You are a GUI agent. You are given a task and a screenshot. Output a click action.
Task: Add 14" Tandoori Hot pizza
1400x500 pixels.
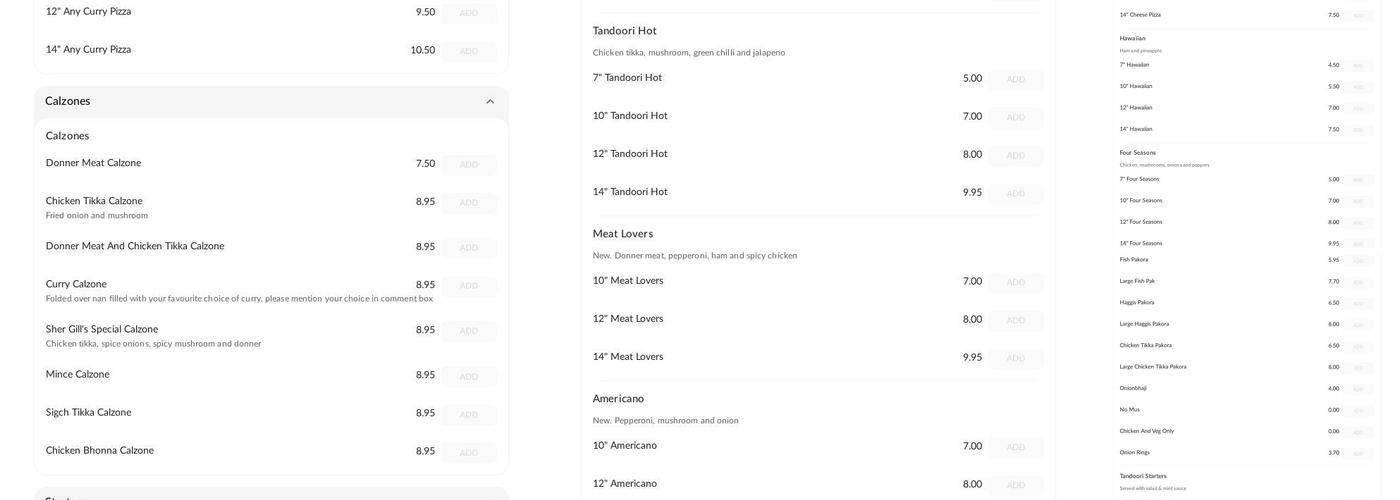coord(1015,193)
